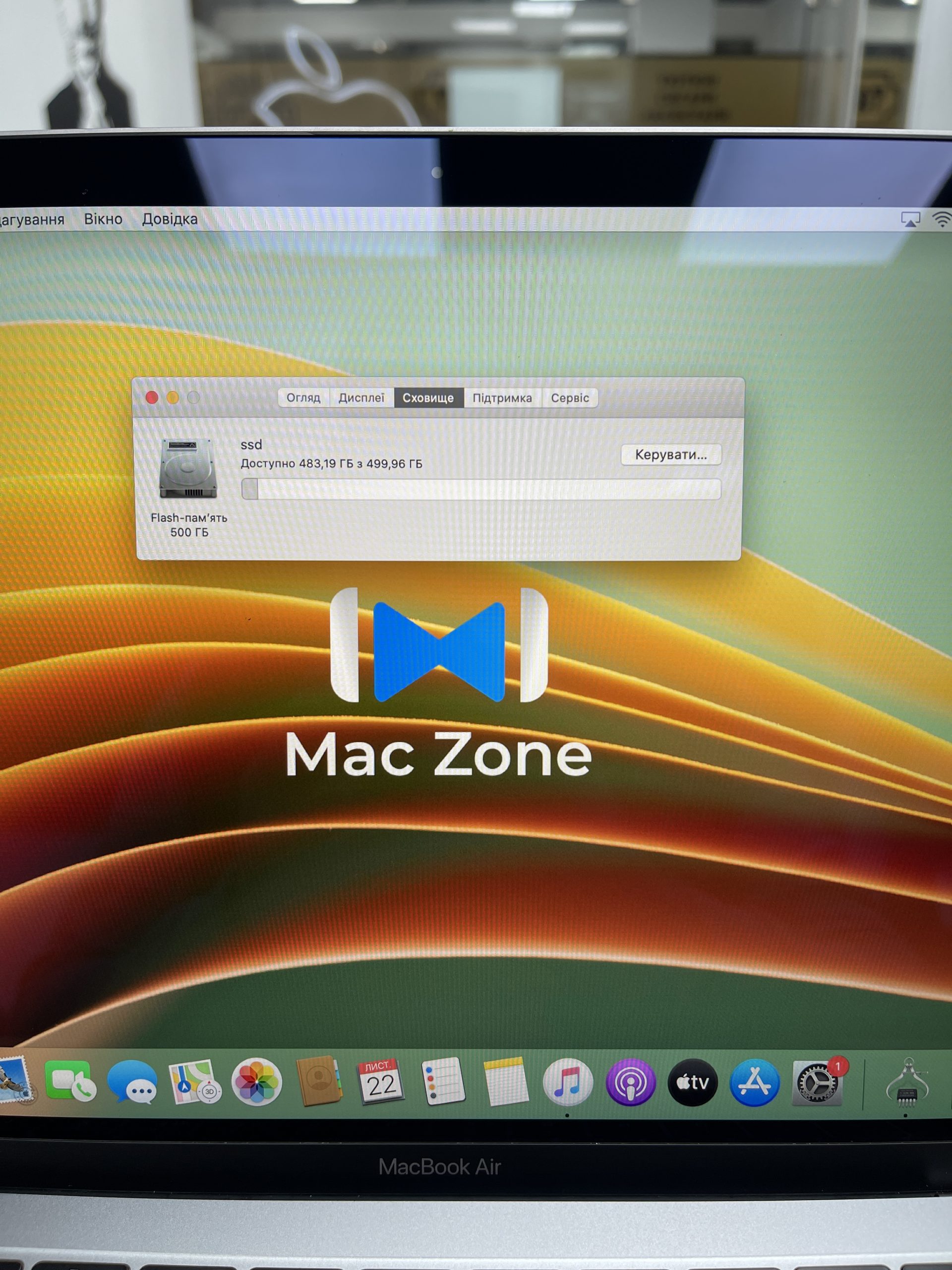The height and width of the screenshot is (1270, 952).
Task: Open the Довідка menu
Action: pyautogui.click(x=170, y=219)
